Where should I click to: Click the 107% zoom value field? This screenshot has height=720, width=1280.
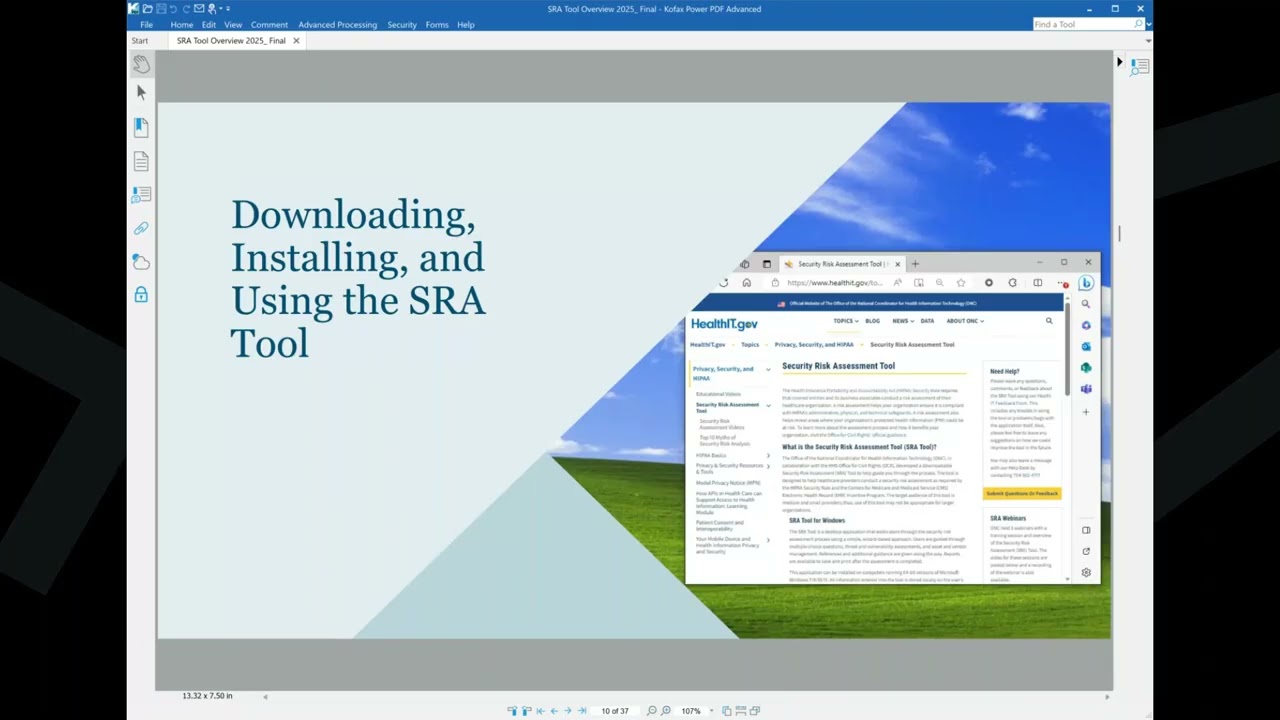[x=691, y=711]
